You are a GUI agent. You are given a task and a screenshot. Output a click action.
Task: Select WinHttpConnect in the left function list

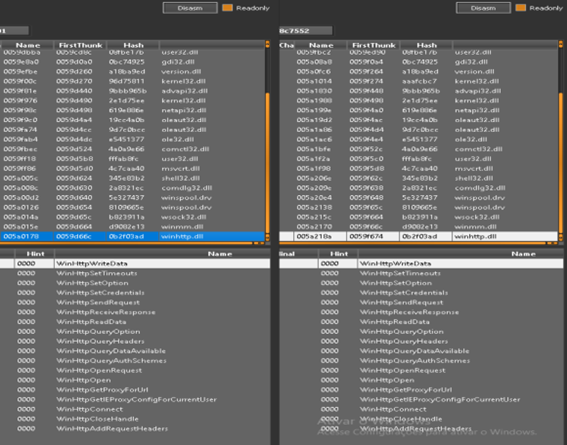coord(135,409)
